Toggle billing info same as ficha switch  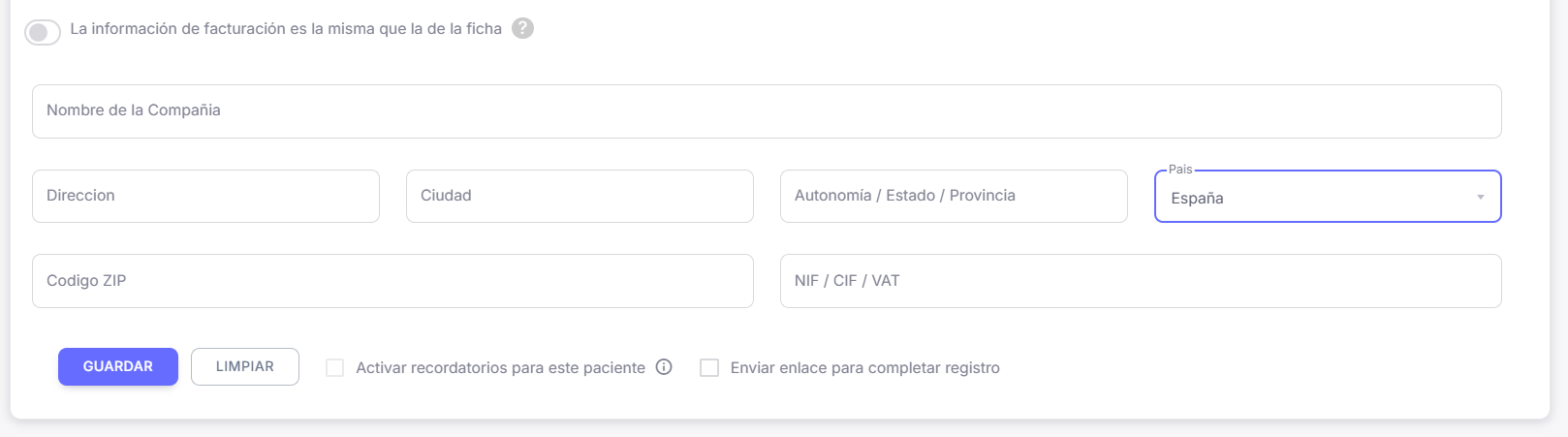(43, 32)
